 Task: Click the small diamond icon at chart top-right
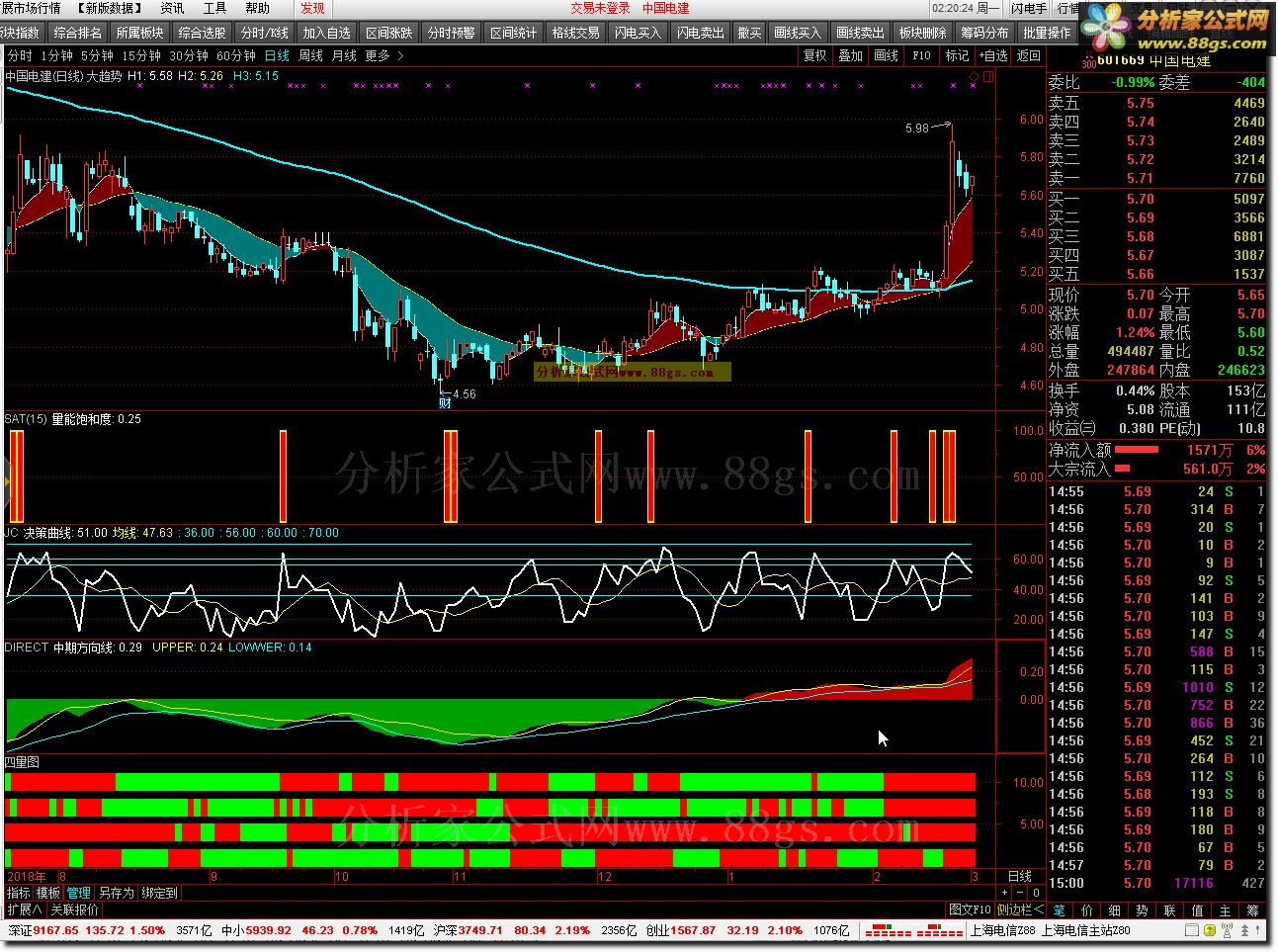tap(974, 75)
